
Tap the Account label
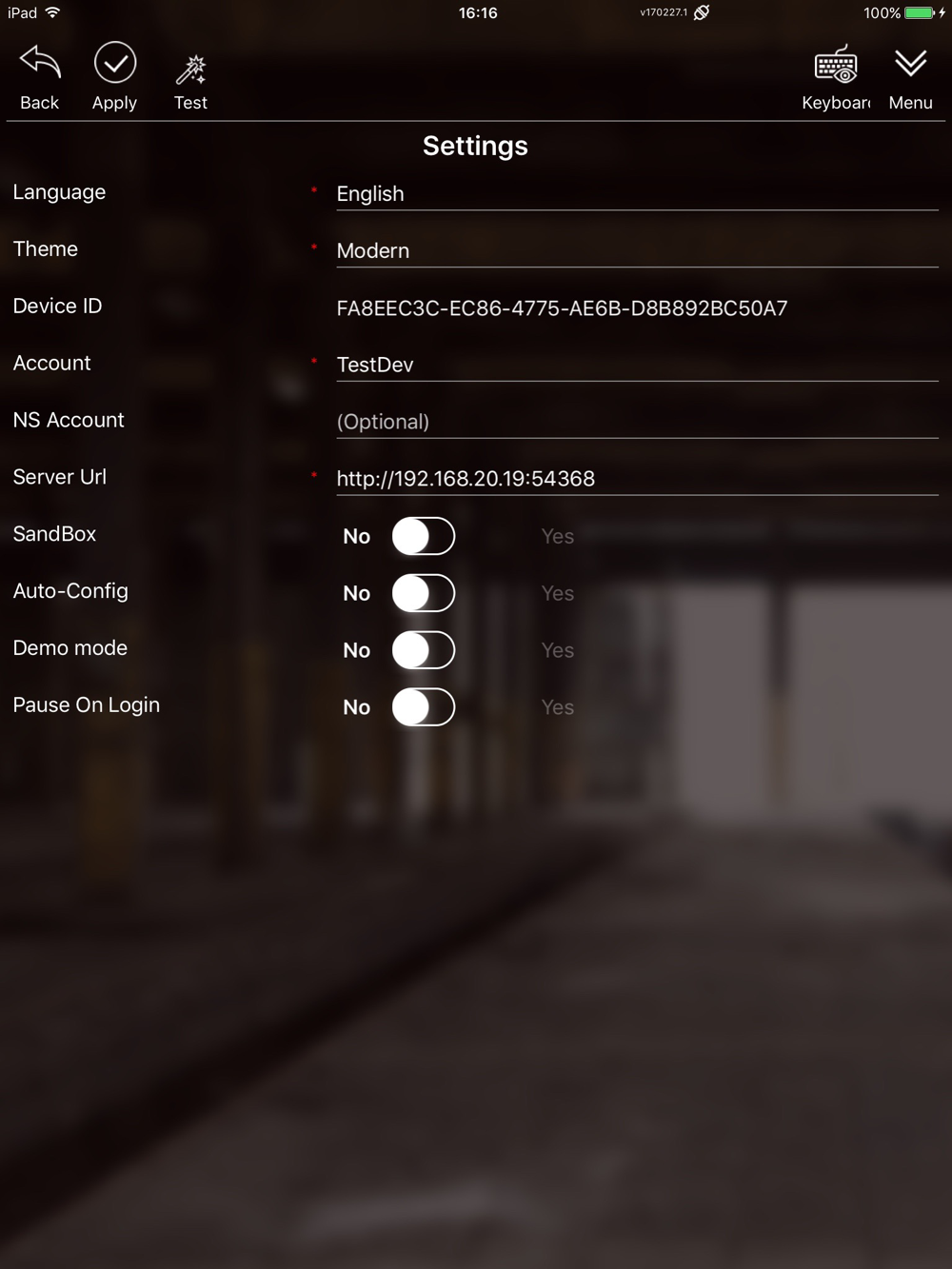[x=51, y=364]
